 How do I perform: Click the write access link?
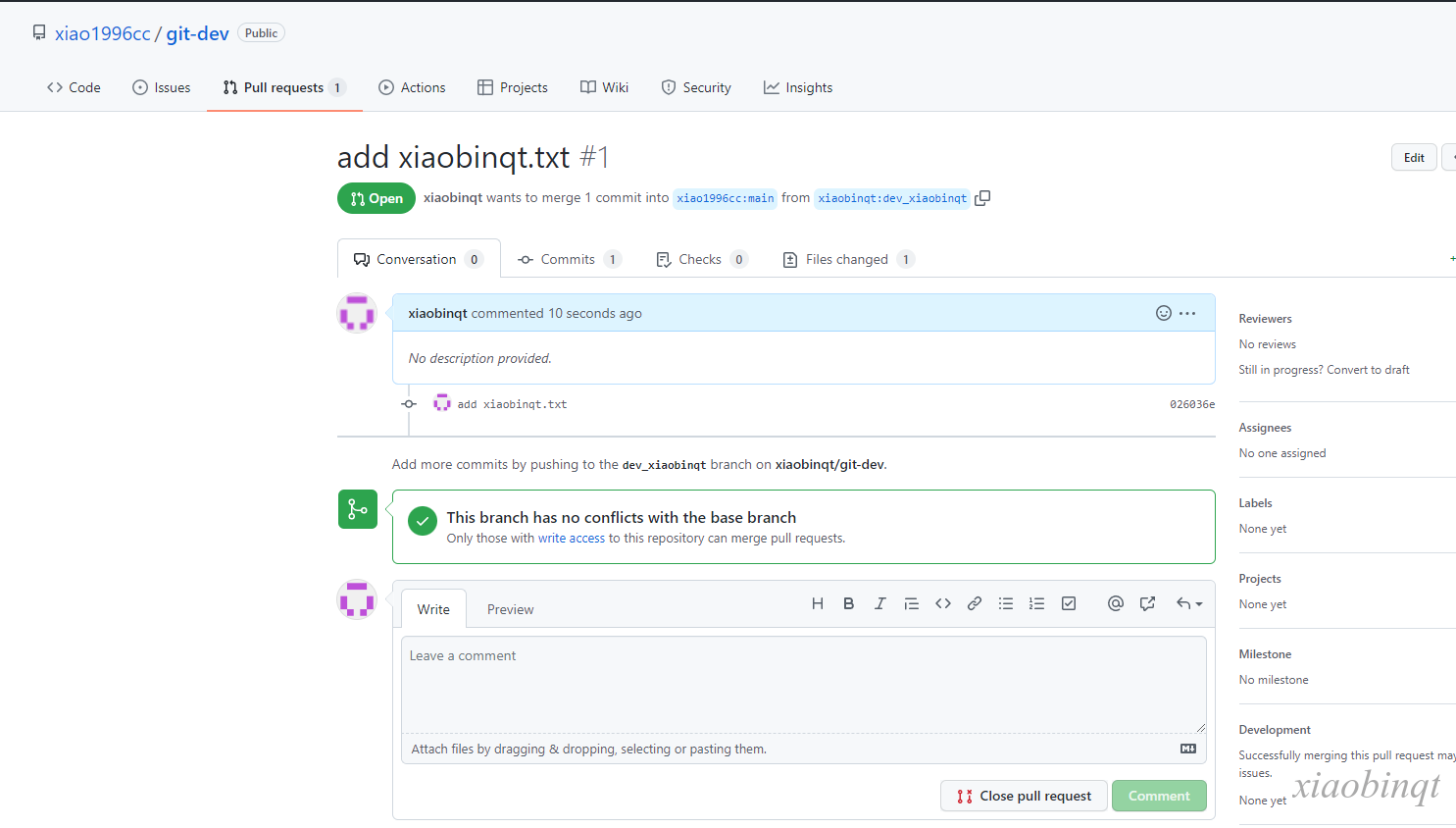pos(572,539)
